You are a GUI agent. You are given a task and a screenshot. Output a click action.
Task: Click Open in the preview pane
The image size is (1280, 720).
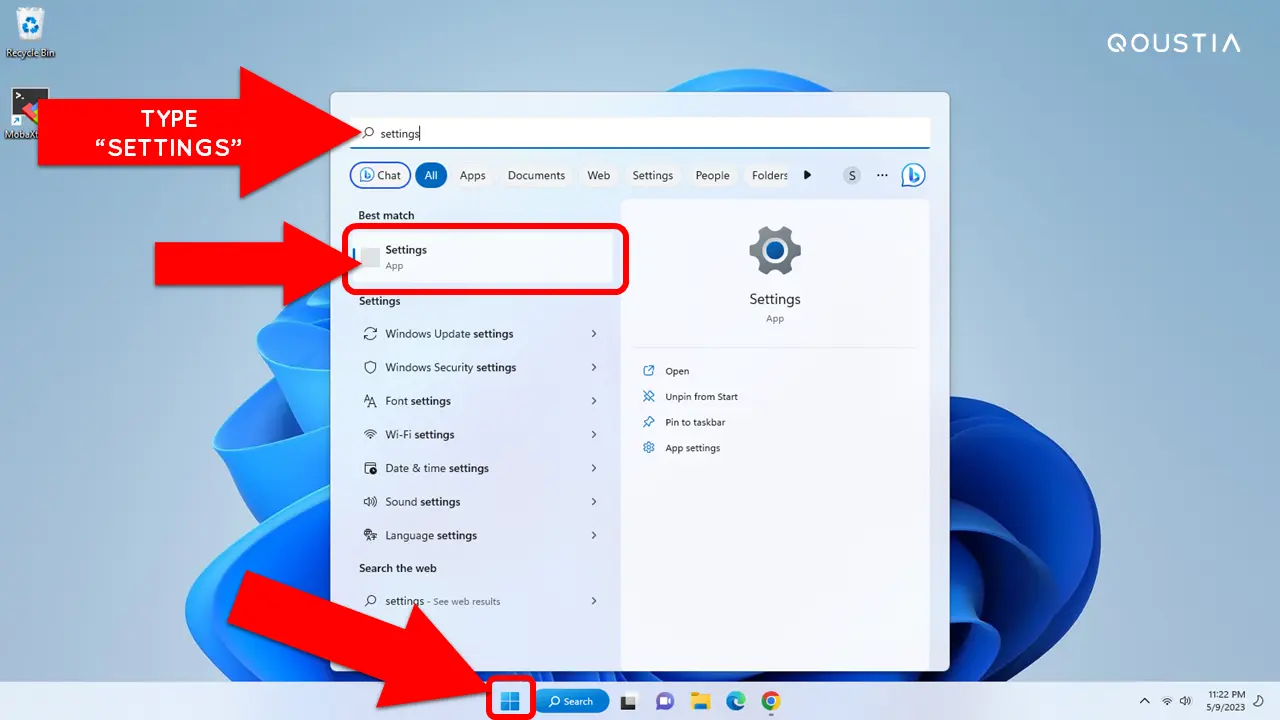click(x=677, y=371)
